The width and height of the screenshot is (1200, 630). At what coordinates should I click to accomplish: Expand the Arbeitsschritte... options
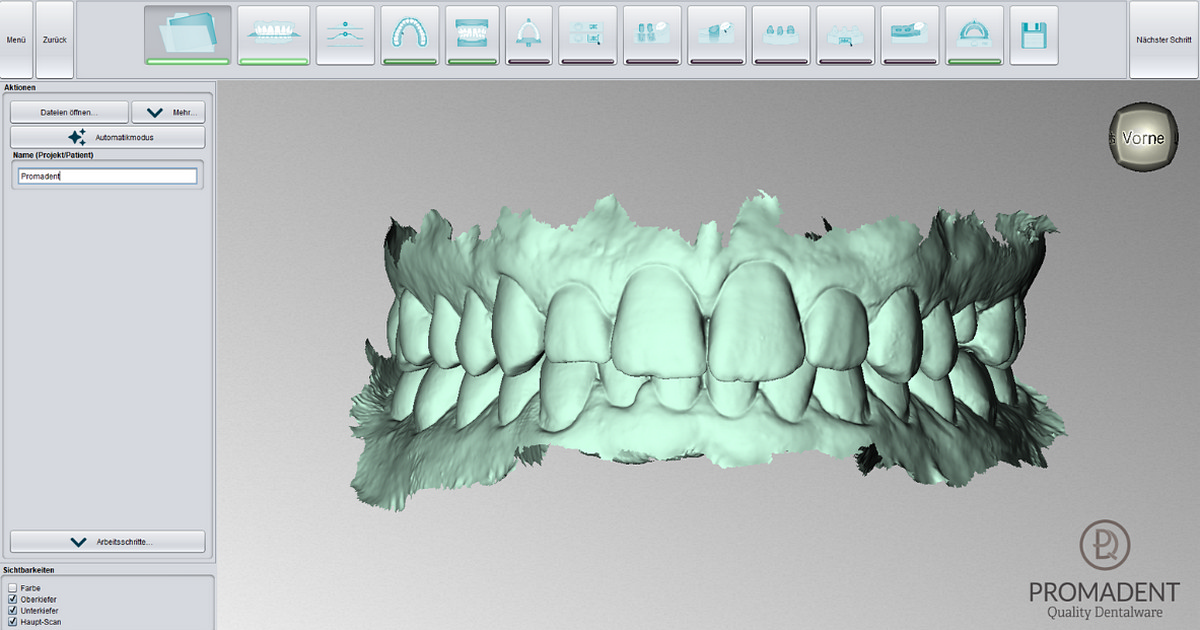(108, 541)
